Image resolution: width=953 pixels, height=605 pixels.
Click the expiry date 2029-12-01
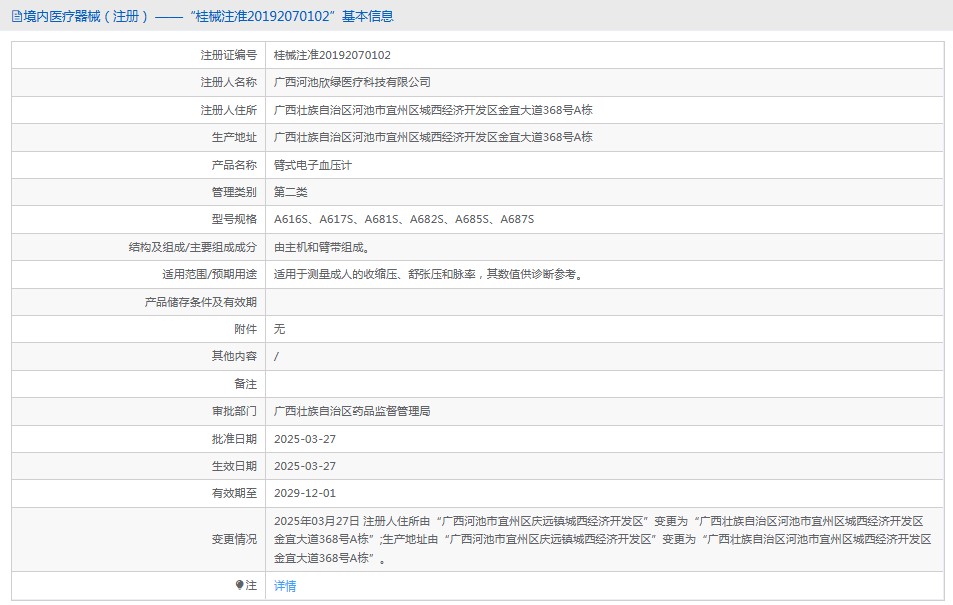click(304, 493)
